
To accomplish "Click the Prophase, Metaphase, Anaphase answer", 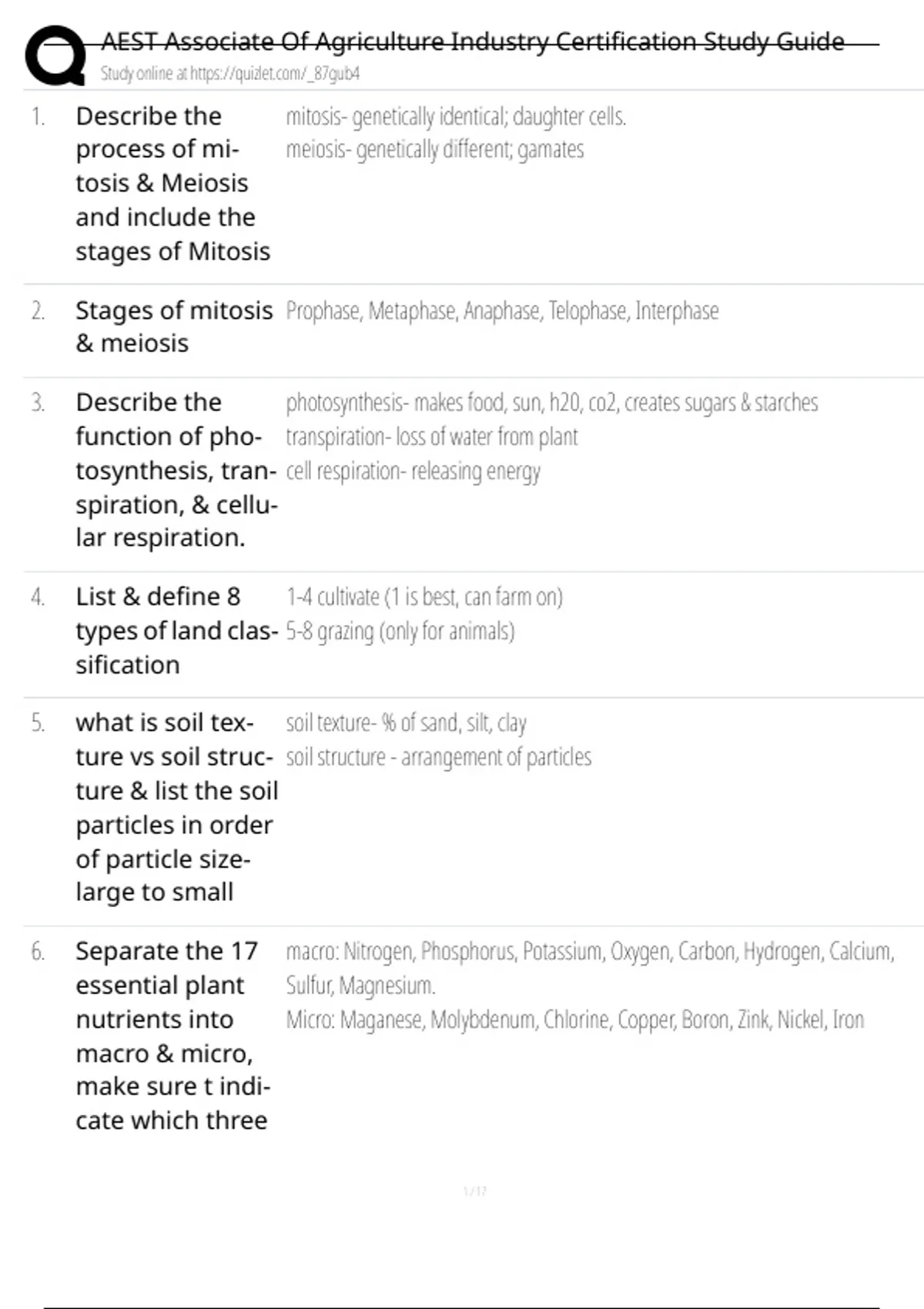I will (502, 311).
